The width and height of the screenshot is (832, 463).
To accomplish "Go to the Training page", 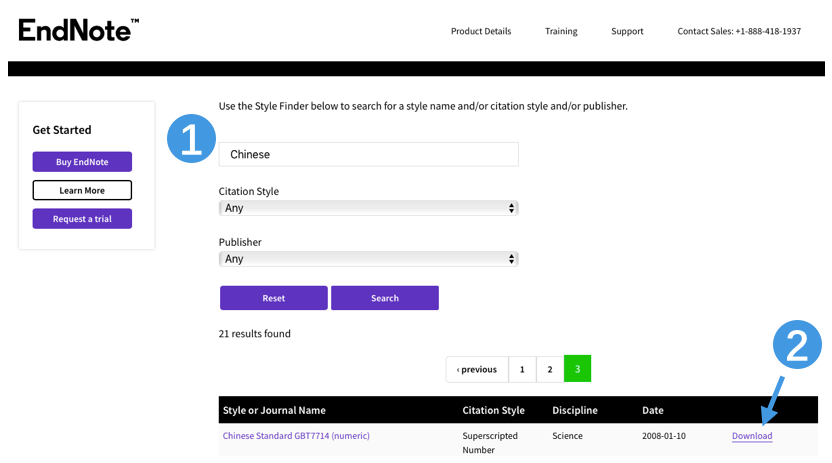I will pos(560,31).
